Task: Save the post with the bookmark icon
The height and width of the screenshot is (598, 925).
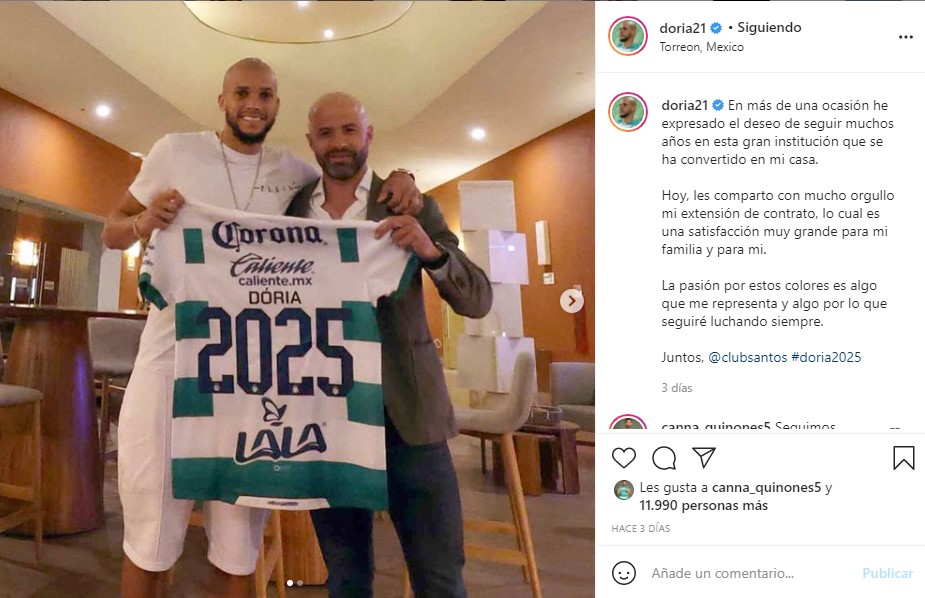Action: (x=903, y=458)
